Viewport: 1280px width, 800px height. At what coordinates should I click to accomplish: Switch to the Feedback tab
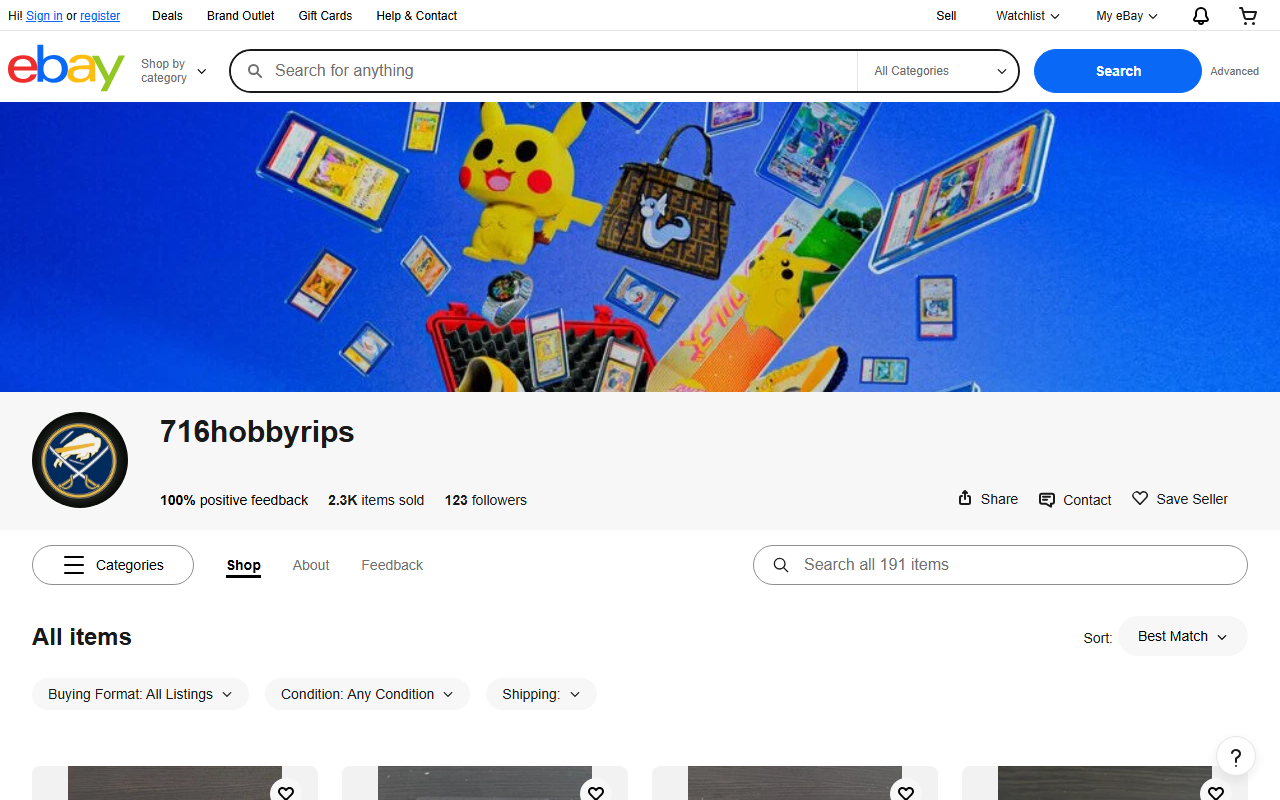point(392,565)
